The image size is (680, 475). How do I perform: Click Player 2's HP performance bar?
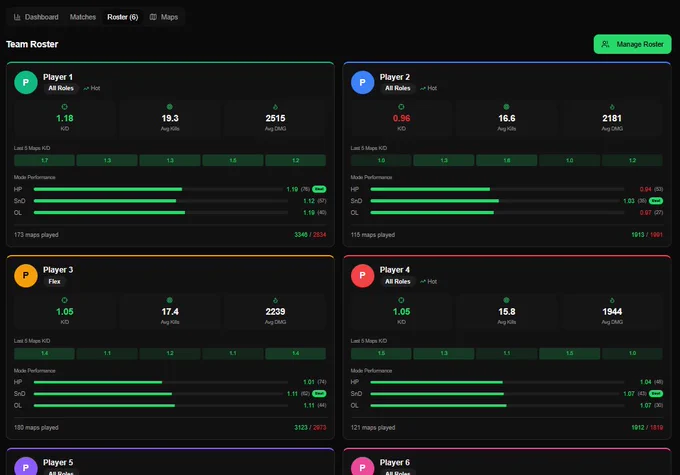point(497,189)
